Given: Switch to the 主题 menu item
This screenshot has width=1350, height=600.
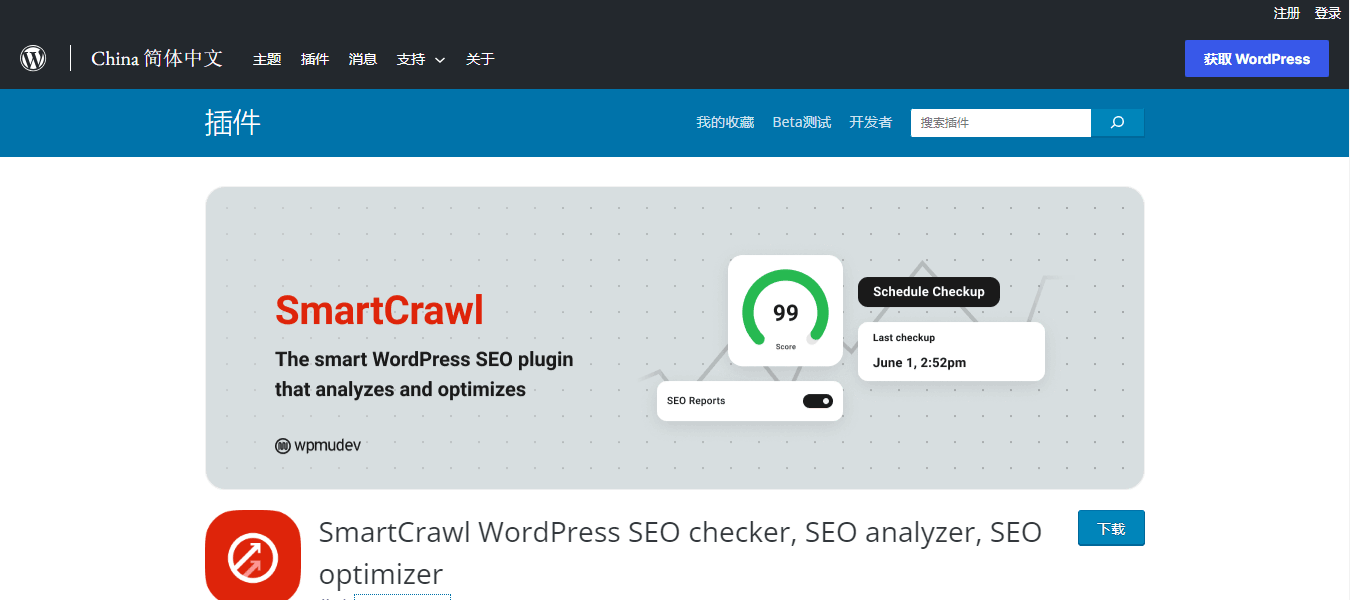Looking at the screenshot, I should tap(267, 58).
